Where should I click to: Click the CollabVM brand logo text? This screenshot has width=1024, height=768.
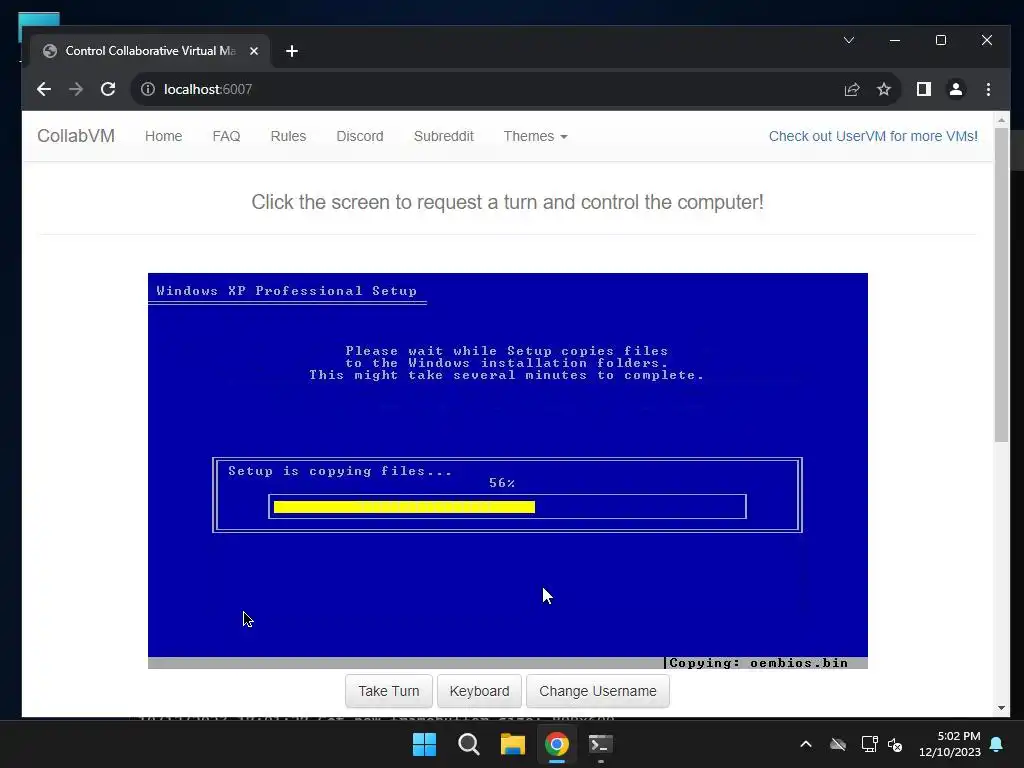click(x=76, y=136)
